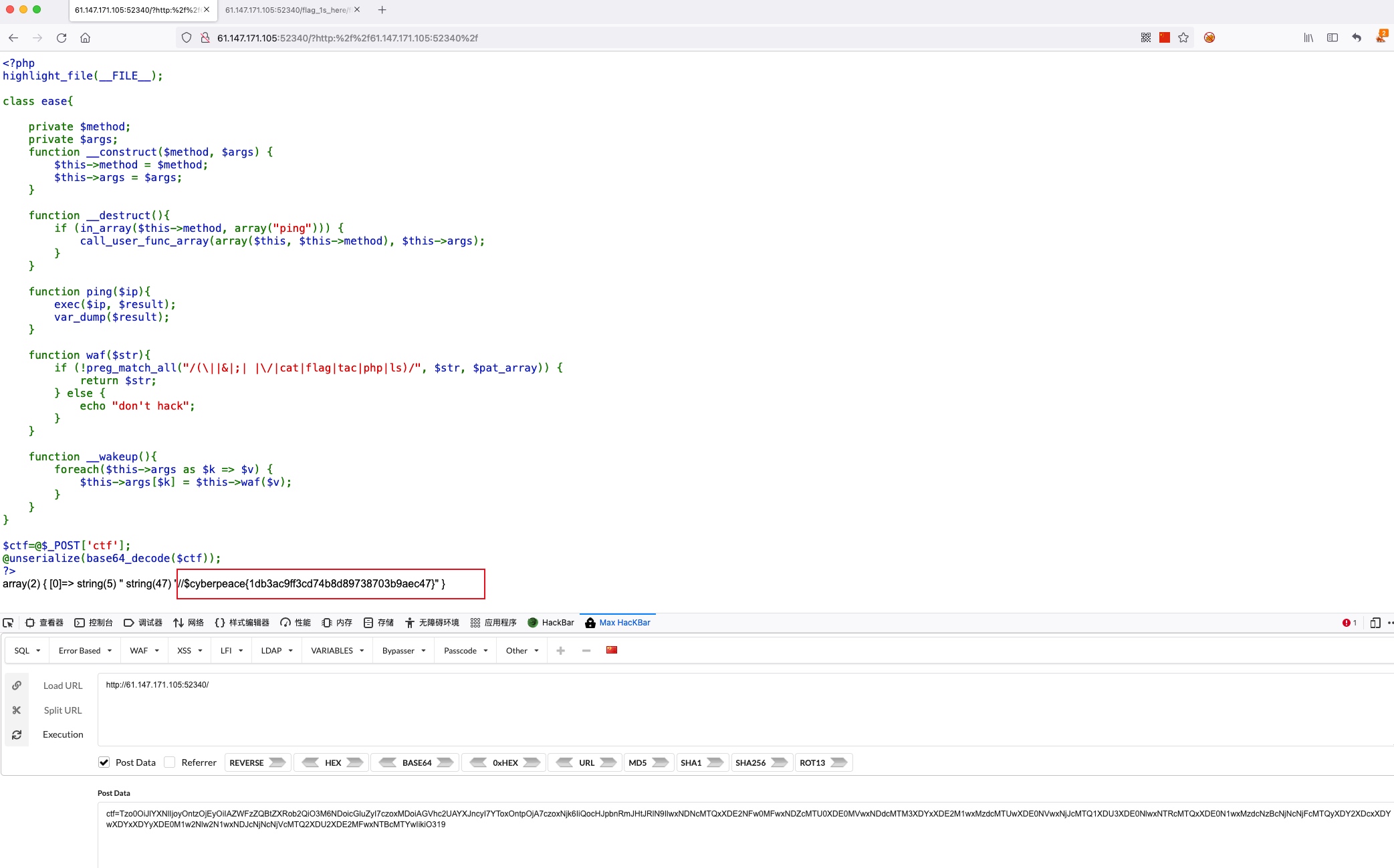
Task: Click the plus icon in HackBar toolbar
Action: (x=560, y=651)
